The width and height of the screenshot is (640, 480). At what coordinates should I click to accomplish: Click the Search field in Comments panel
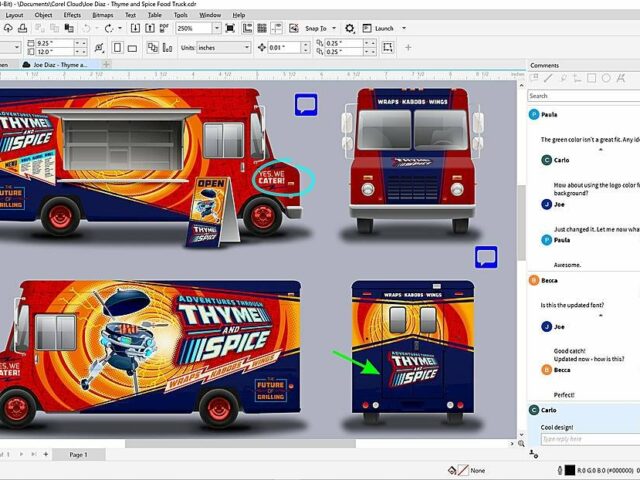tap(580, 96)
